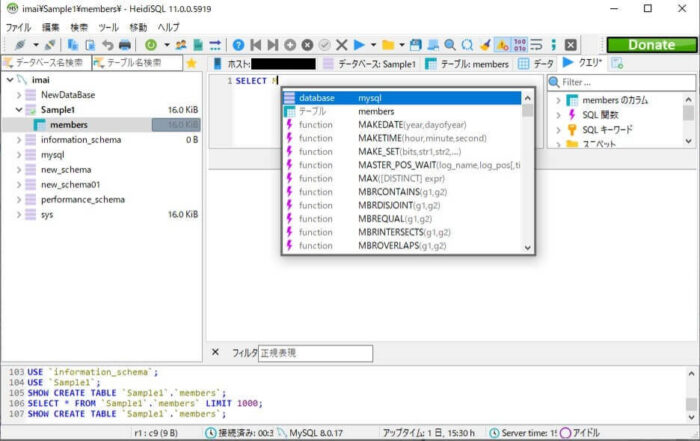Click the yellow load SQL file folder icon
Viewport: 700px width, 441px height.
pyautogui.click(x=388, y=45)
